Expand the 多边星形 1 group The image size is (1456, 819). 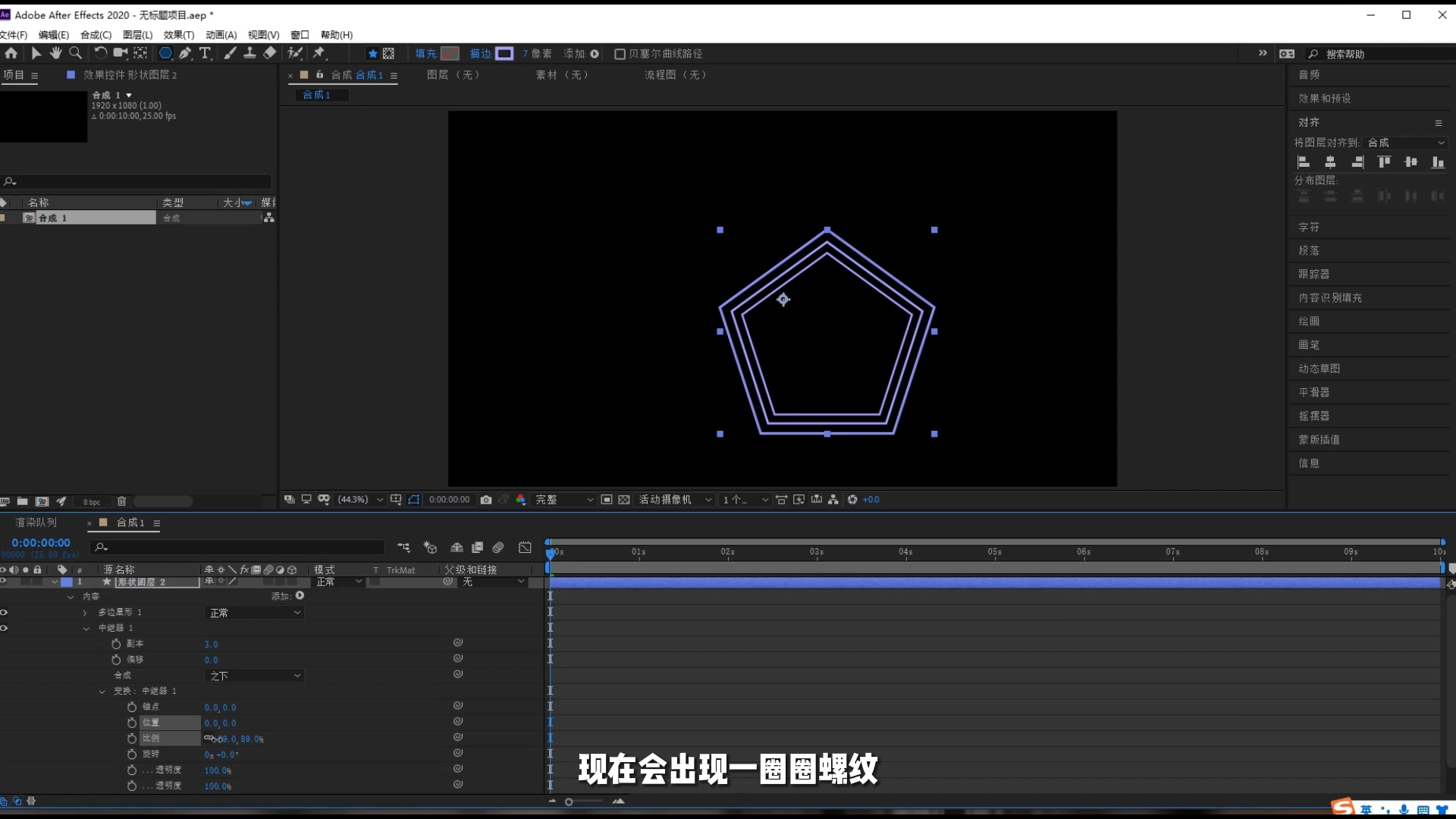(x=85, y=613)
